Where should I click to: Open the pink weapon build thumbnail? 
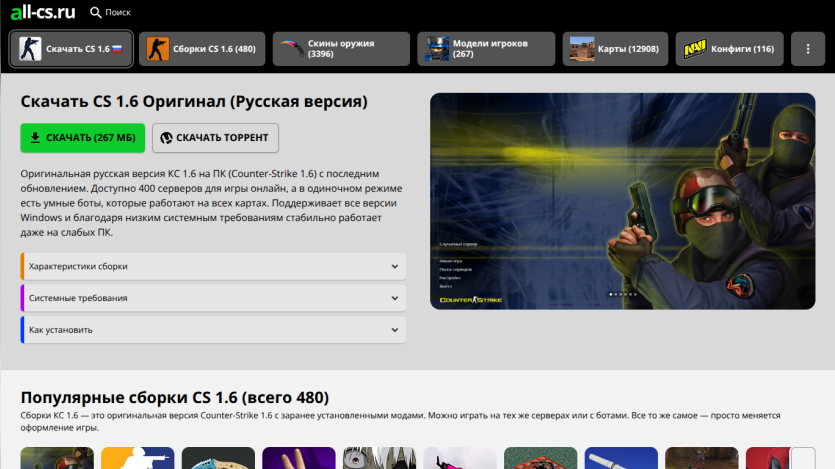(x=460, y=458)
